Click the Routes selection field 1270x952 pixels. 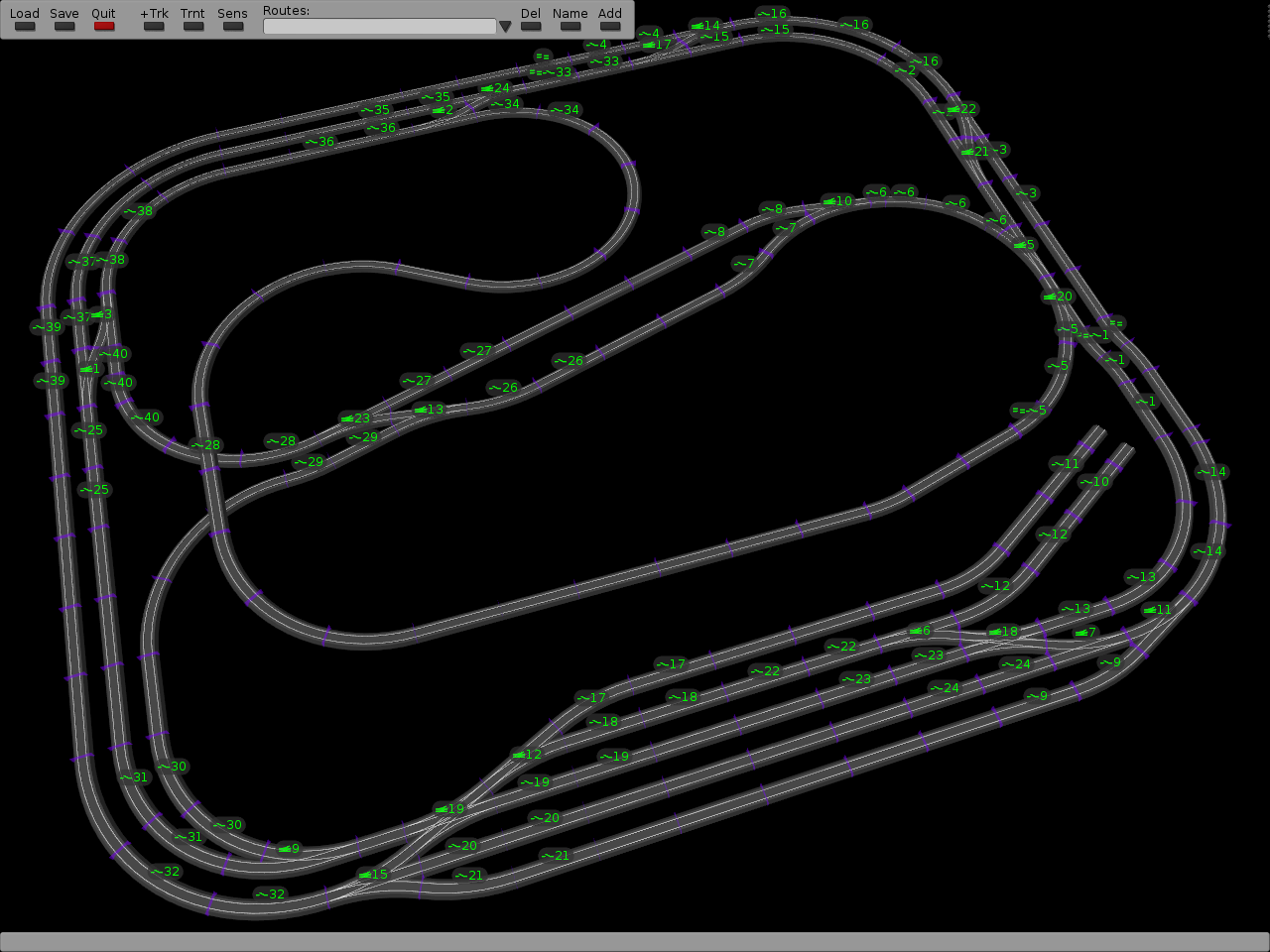coord(379,27)
